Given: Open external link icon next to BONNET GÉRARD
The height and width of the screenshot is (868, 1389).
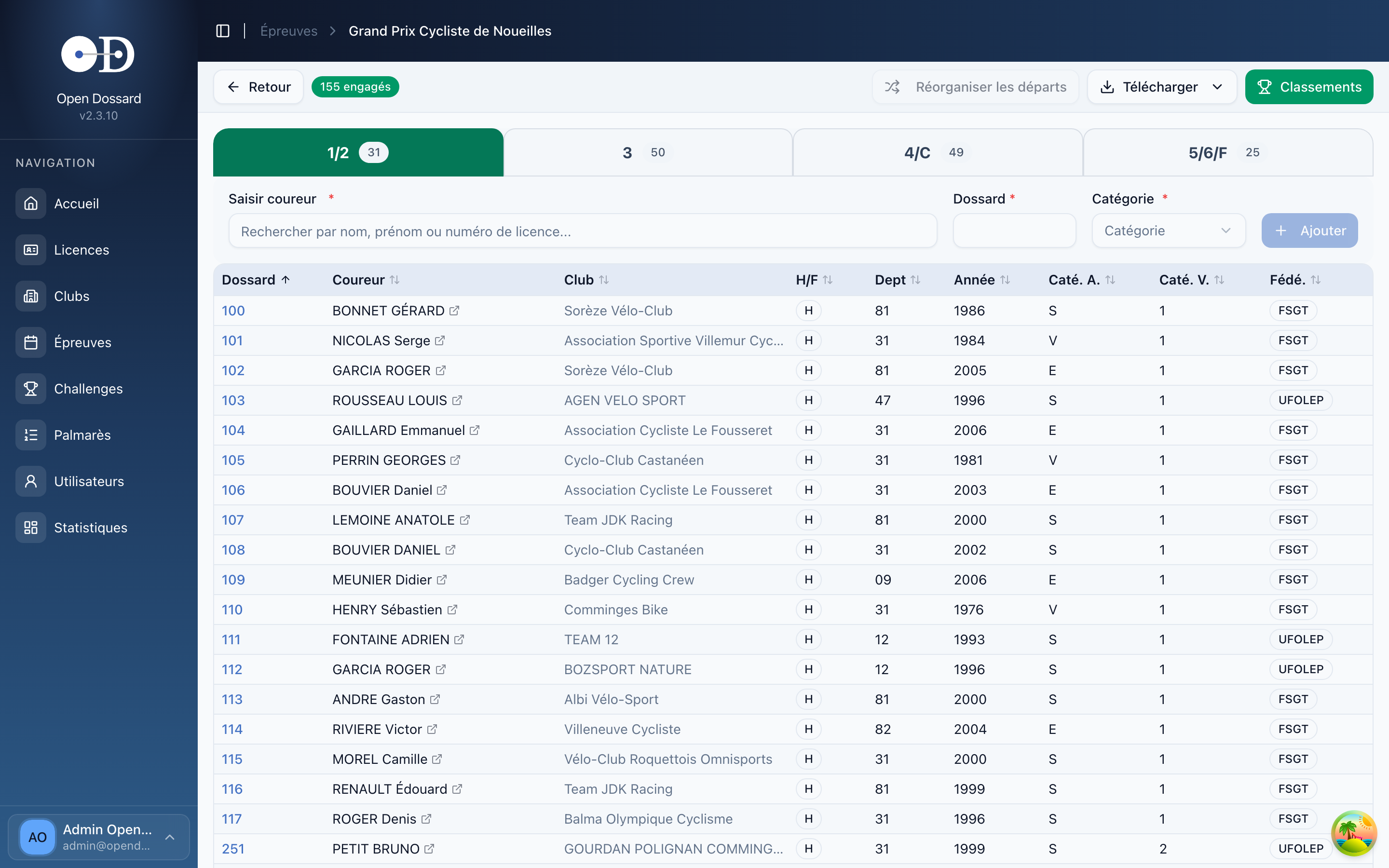Looking at the screenshot, I should (x=454, y=311).
